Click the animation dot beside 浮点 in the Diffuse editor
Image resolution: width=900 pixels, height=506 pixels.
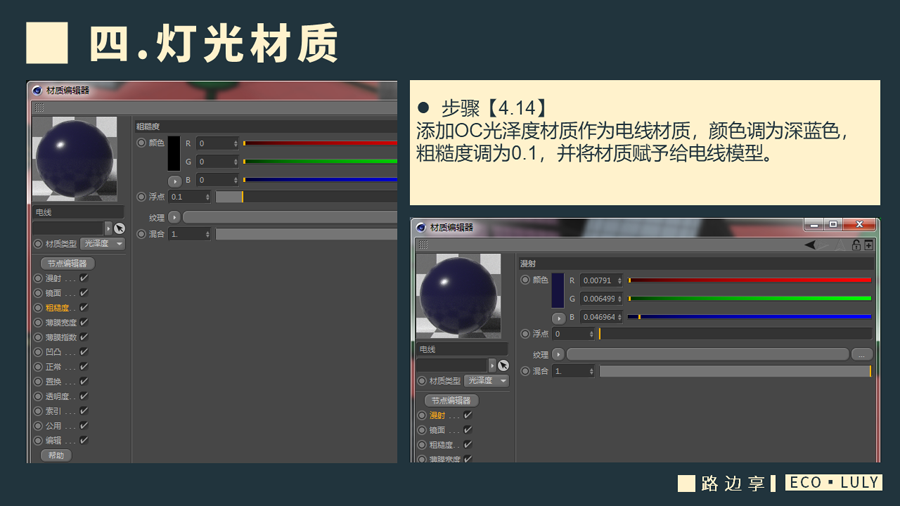(525, 334)
